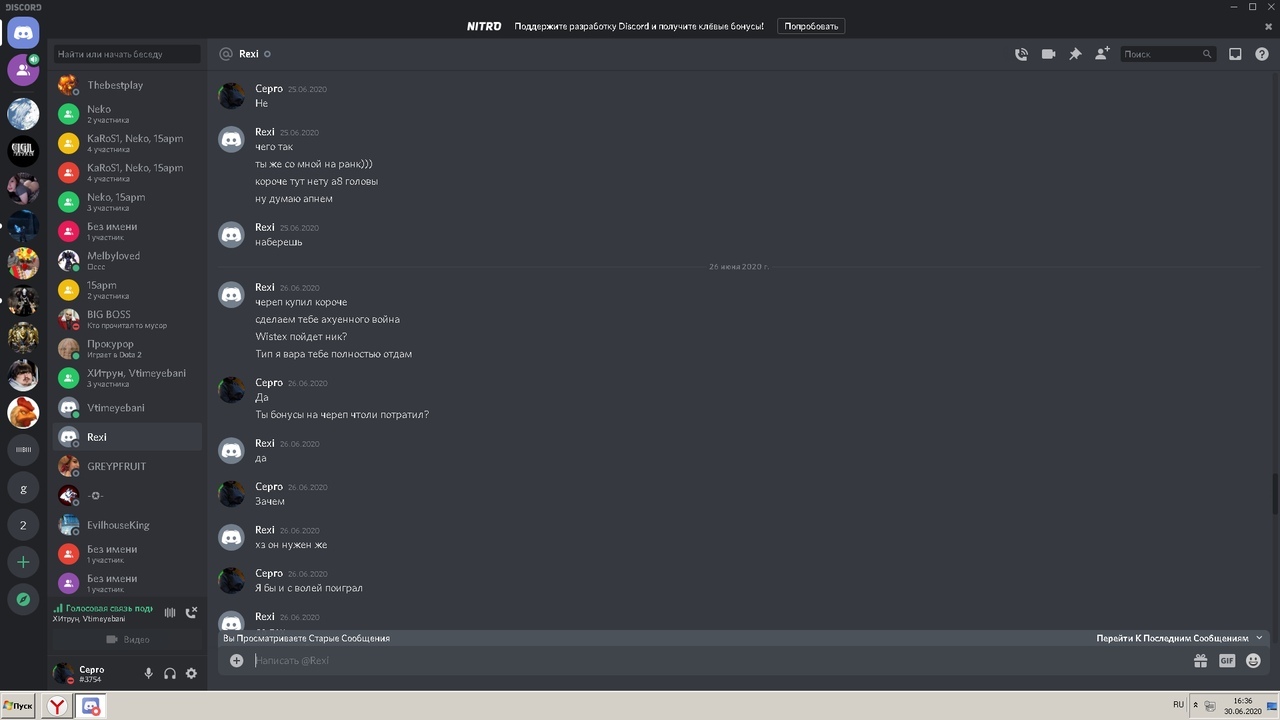Image resolution: width=1280 pixels, height=720 pixels.
Task: Start a video call with Rexi
Action: click(1048, 54)
